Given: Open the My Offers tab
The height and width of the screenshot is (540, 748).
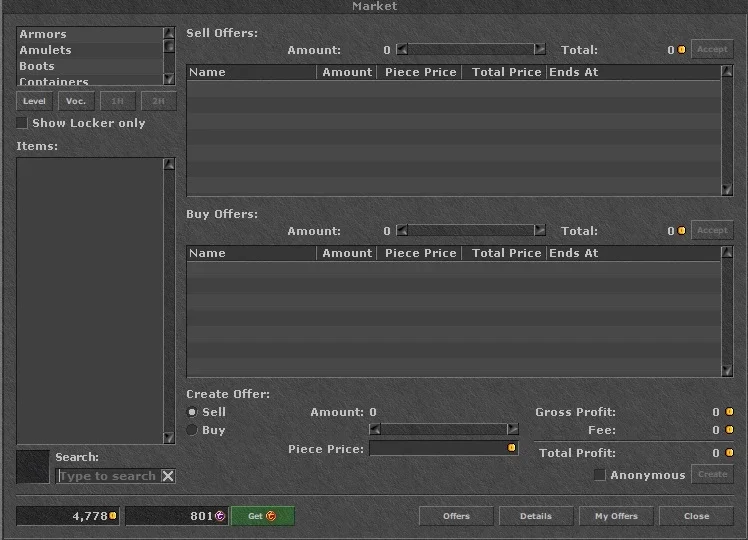Looking at the screenshot, I should (x=616, y=516).
